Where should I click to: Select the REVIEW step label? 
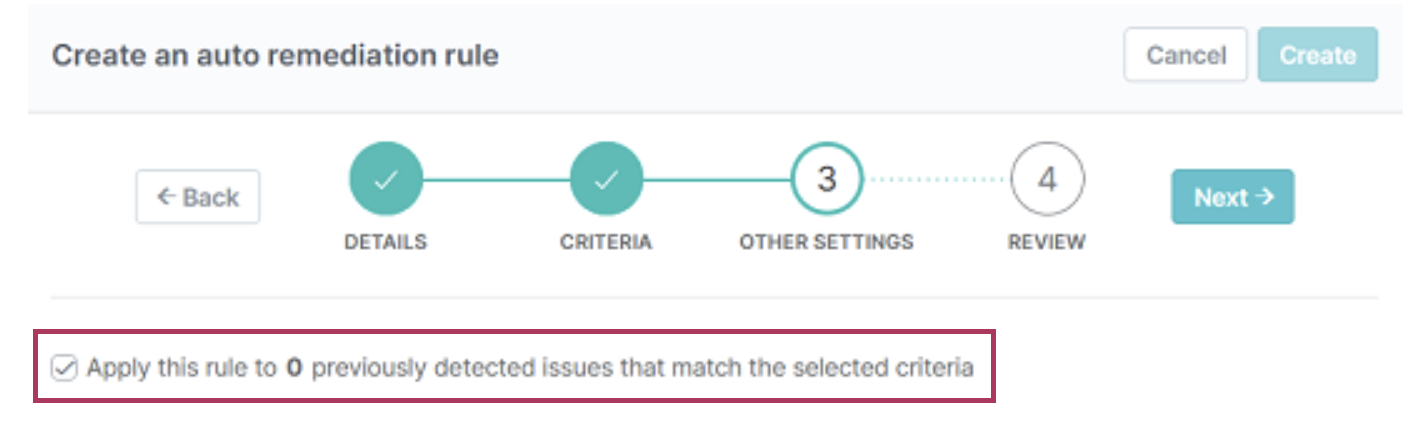click(x=1046, y=242)
